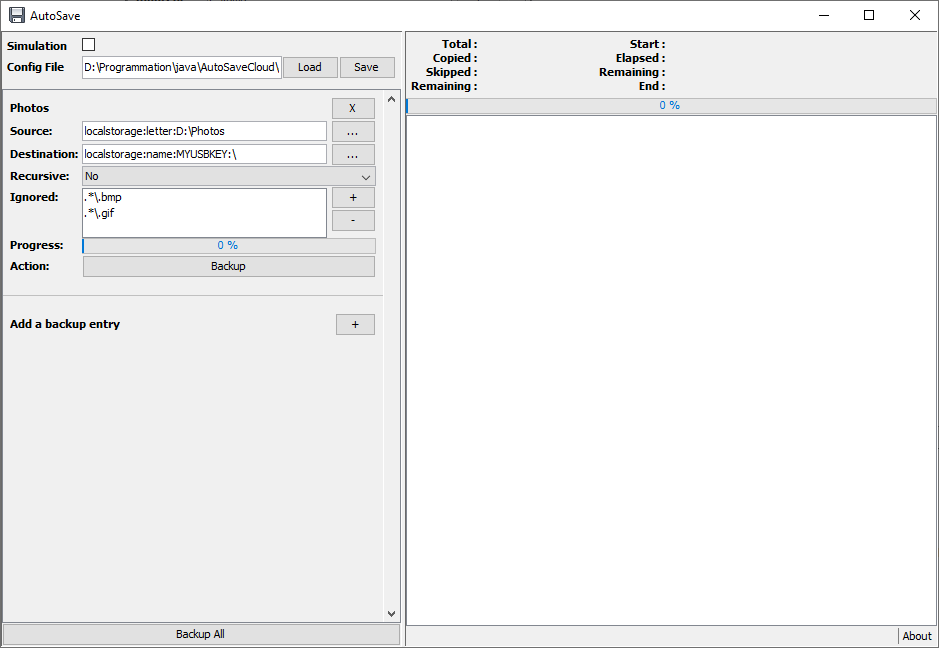Open the Recursive dropdown
This screenshot has width=939, height=648.
pos(229,177)
